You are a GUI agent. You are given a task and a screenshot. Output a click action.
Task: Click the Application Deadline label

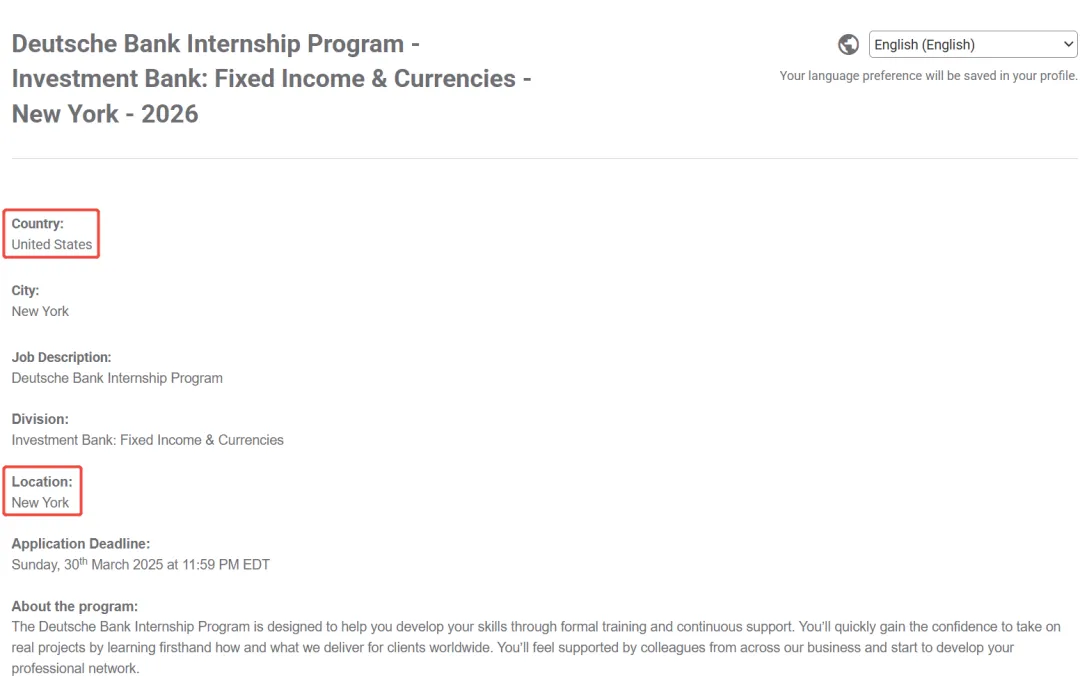tap(81, 544)
